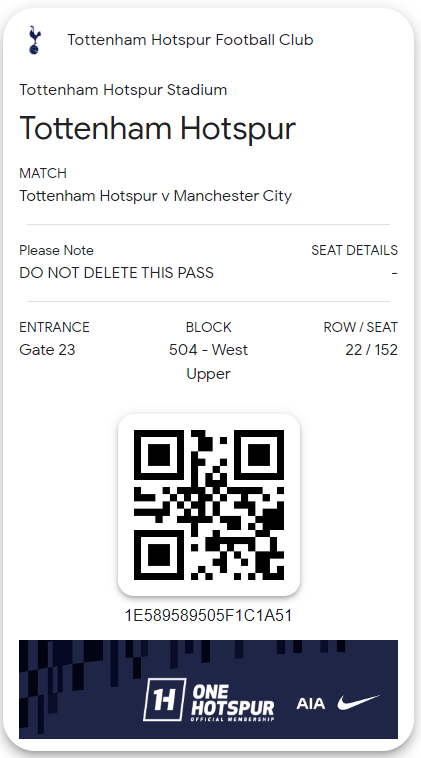Click the One Hotspur Official Membership text
The width and height of the screenshot is (421, 758).
[x=233, y=703]
